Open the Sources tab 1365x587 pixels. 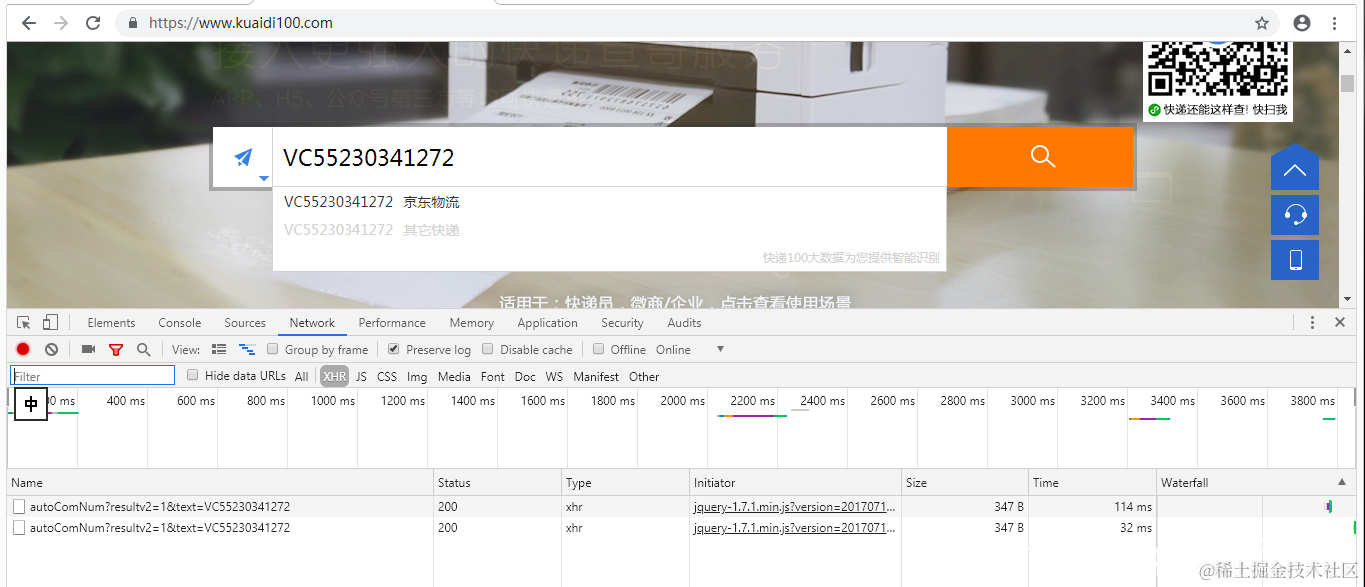click(x=245, y=323)
